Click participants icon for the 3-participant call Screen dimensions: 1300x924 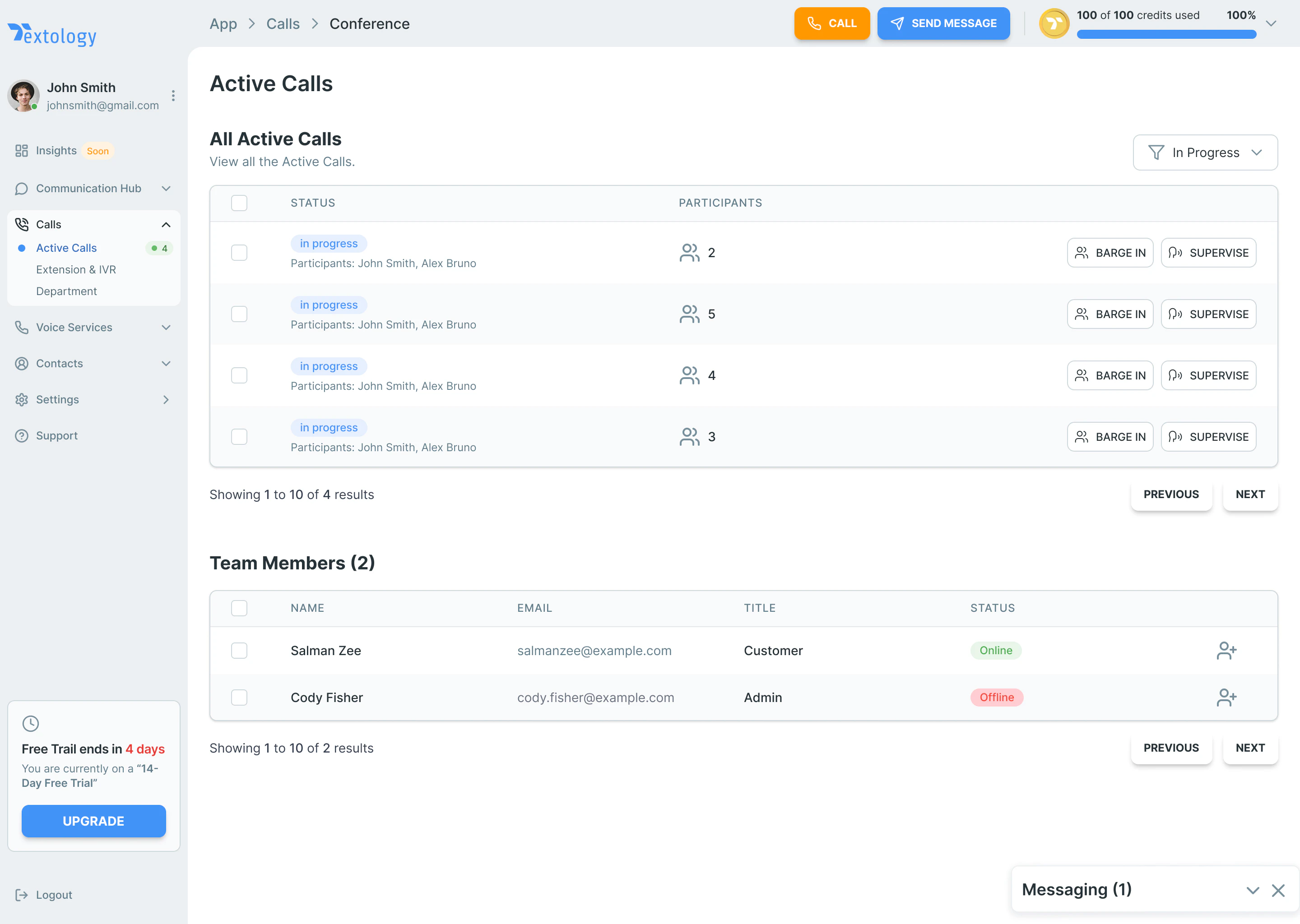[x=689, y=437]
